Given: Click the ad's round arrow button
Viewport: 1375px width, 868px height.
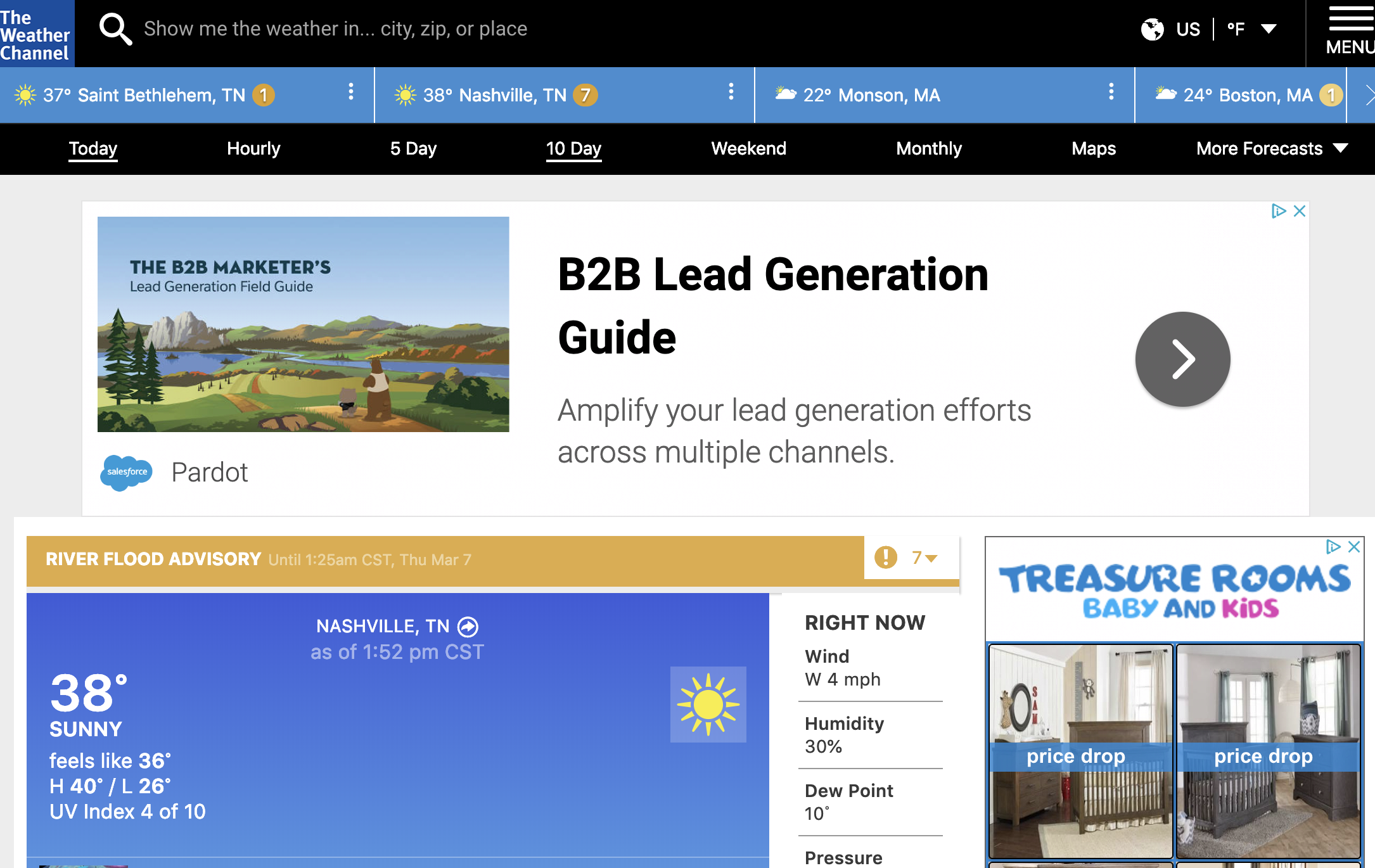Looking at the screenshot, I should pyautogui.click(x=1182, y=359).
